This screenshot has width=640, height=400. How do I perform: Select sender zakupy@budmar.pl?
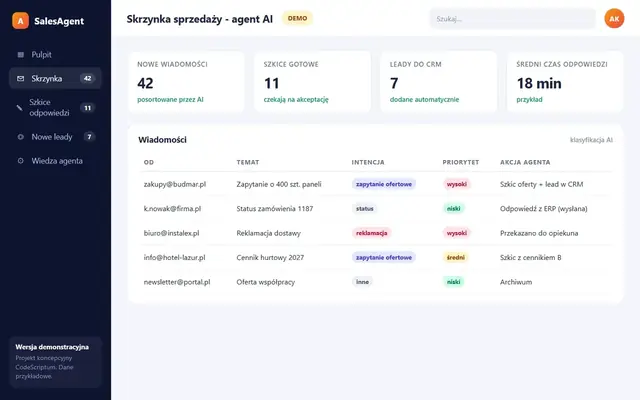pos(175,184)
